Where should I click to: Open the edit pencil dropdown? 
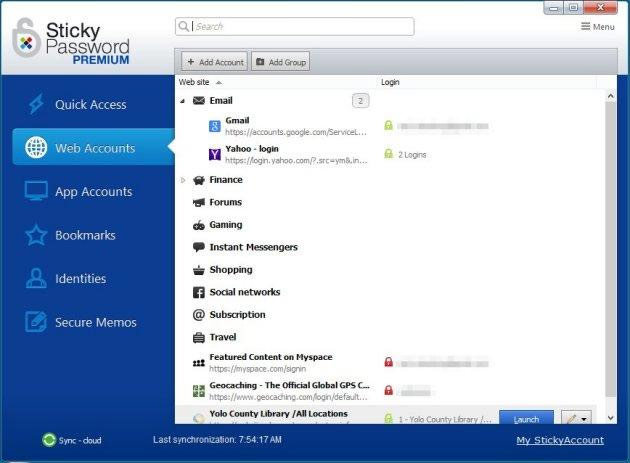pos(576,417)
